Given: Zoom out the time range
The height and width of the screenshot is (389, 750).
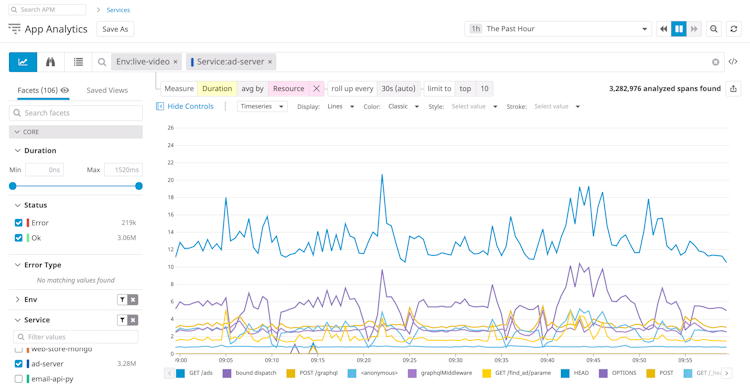Looking at the screenshot, I should click(x=714, y=29).
